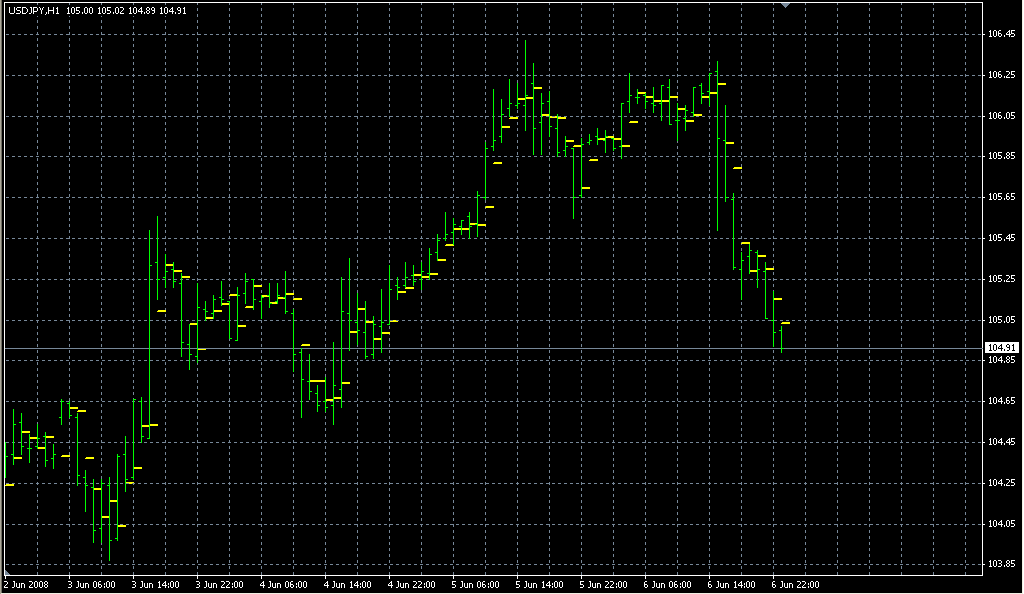
Task: Click the 104.05 price axis label
Action: click(1002, 524)
